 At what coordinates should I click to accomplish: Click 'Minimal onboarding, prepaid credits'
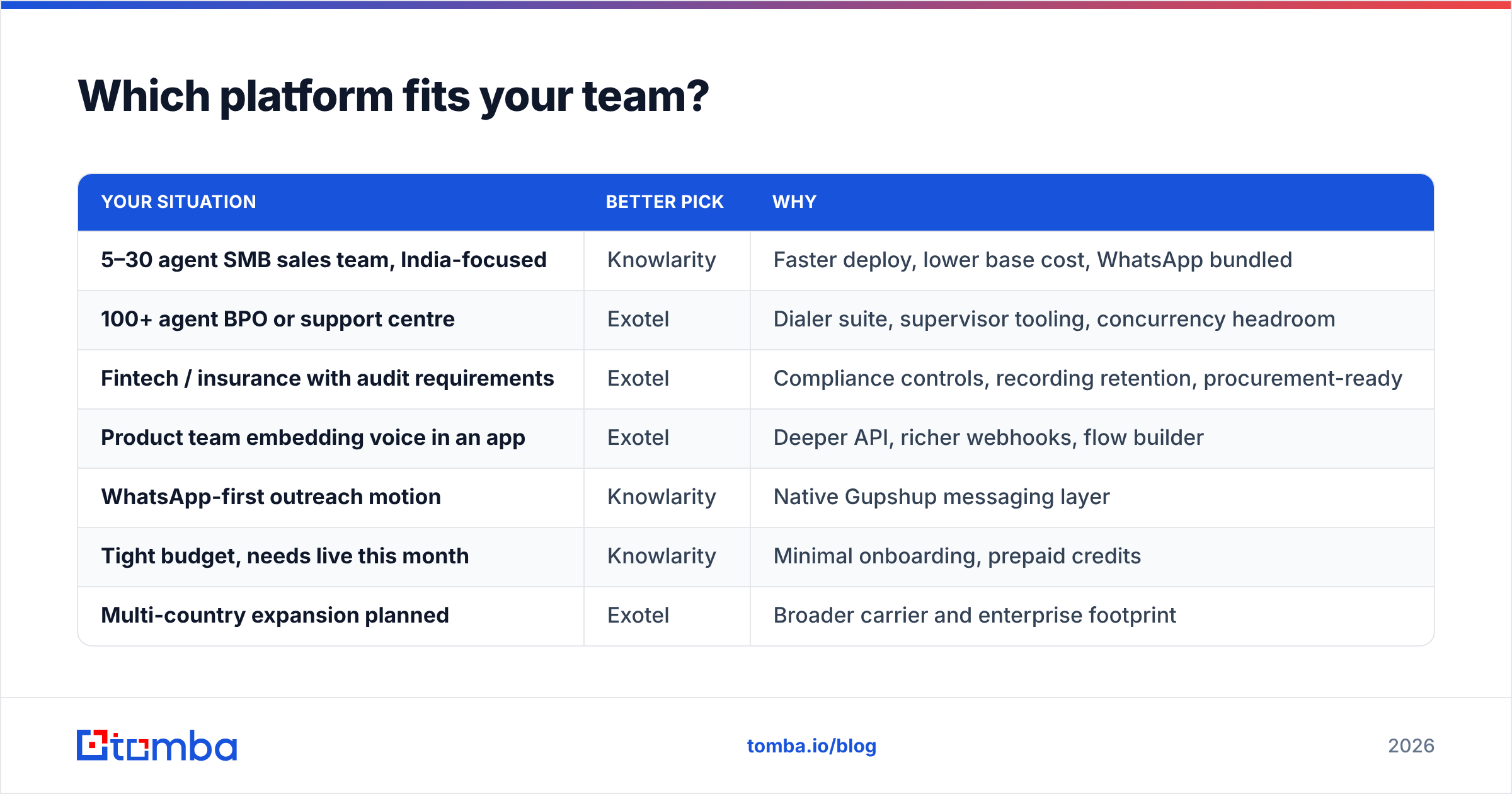pos(957,556)
